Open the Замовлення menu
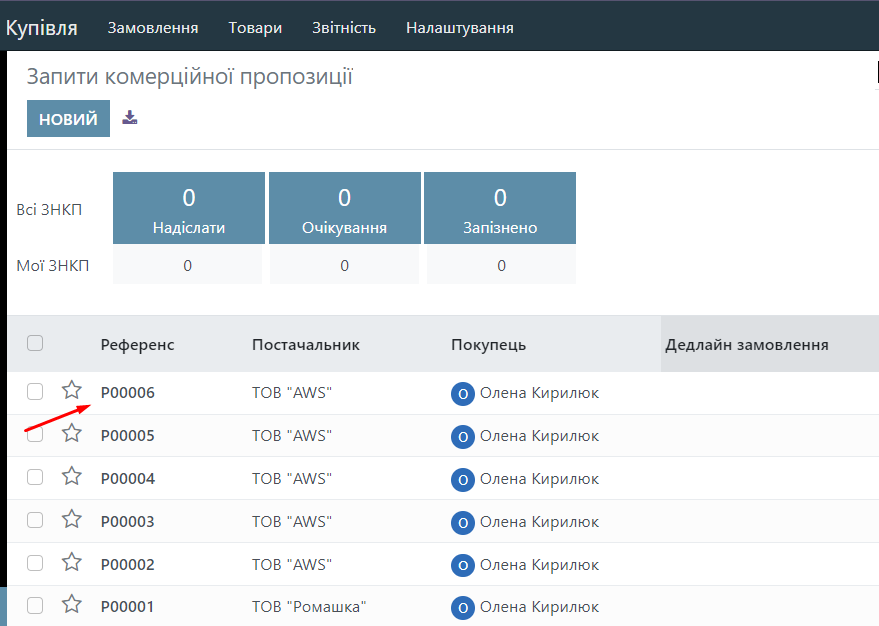879x626 pixels. 152,28
